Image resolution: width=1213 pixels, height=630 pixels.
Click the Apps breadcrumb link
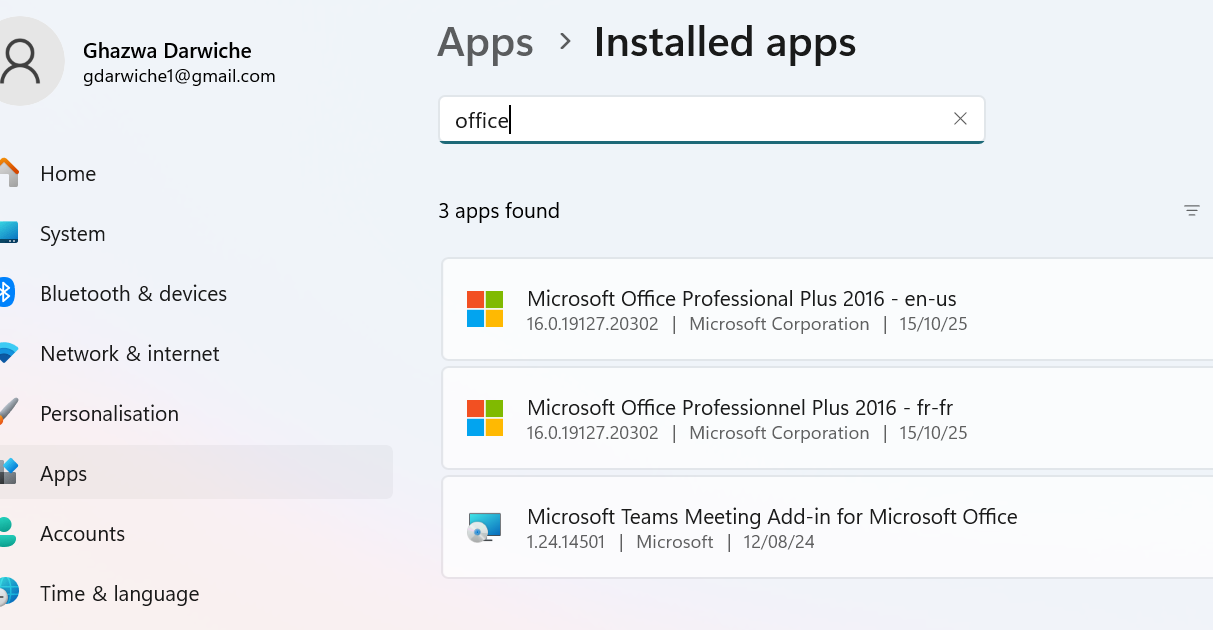pos(485,43)
